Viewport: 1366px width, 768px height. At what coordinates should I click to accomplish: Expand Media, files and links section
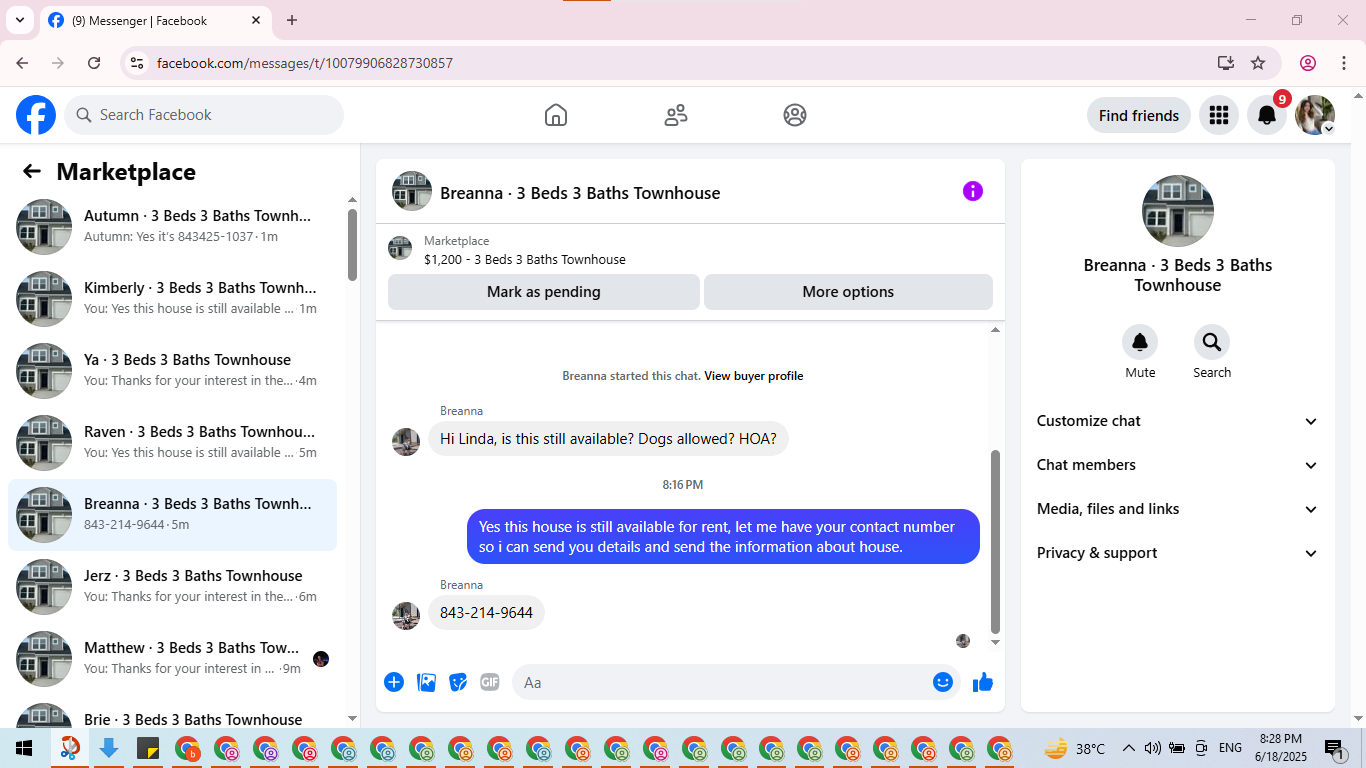click(1178, 509)
